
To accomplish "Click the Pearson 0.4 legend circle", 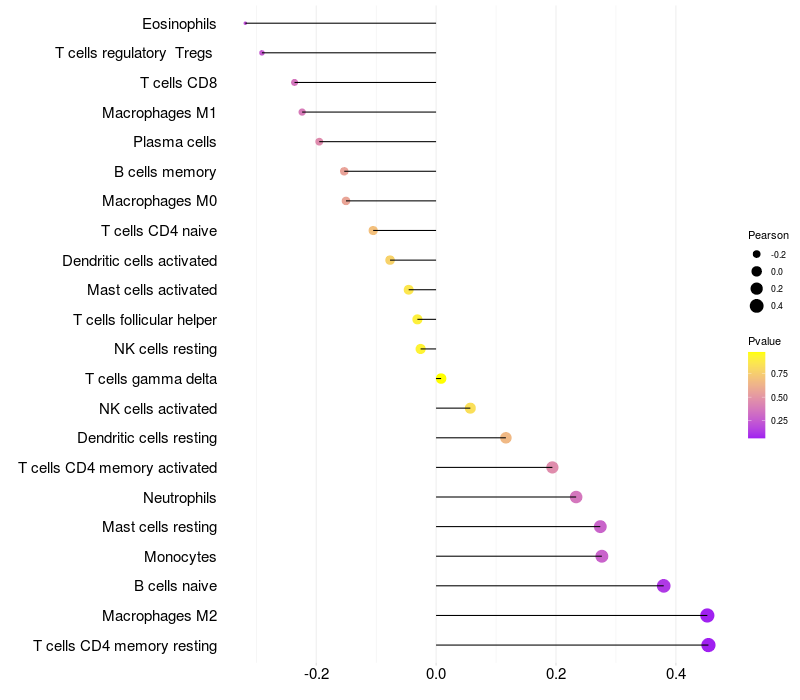I will tap(757, 306).
